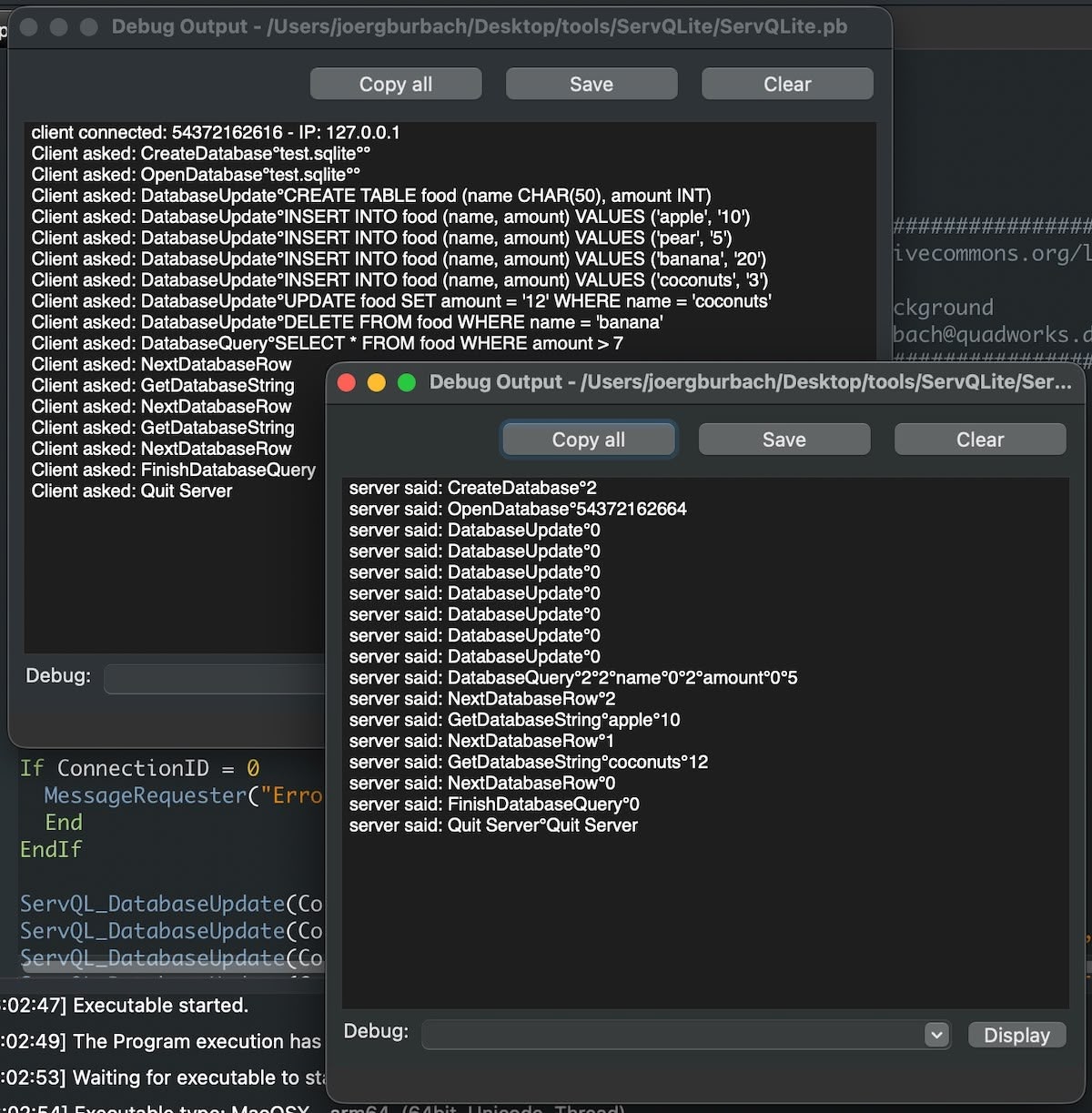Save the server said output log
The height and width of the screenshot is (1113, 1092).
click(784, 440)
